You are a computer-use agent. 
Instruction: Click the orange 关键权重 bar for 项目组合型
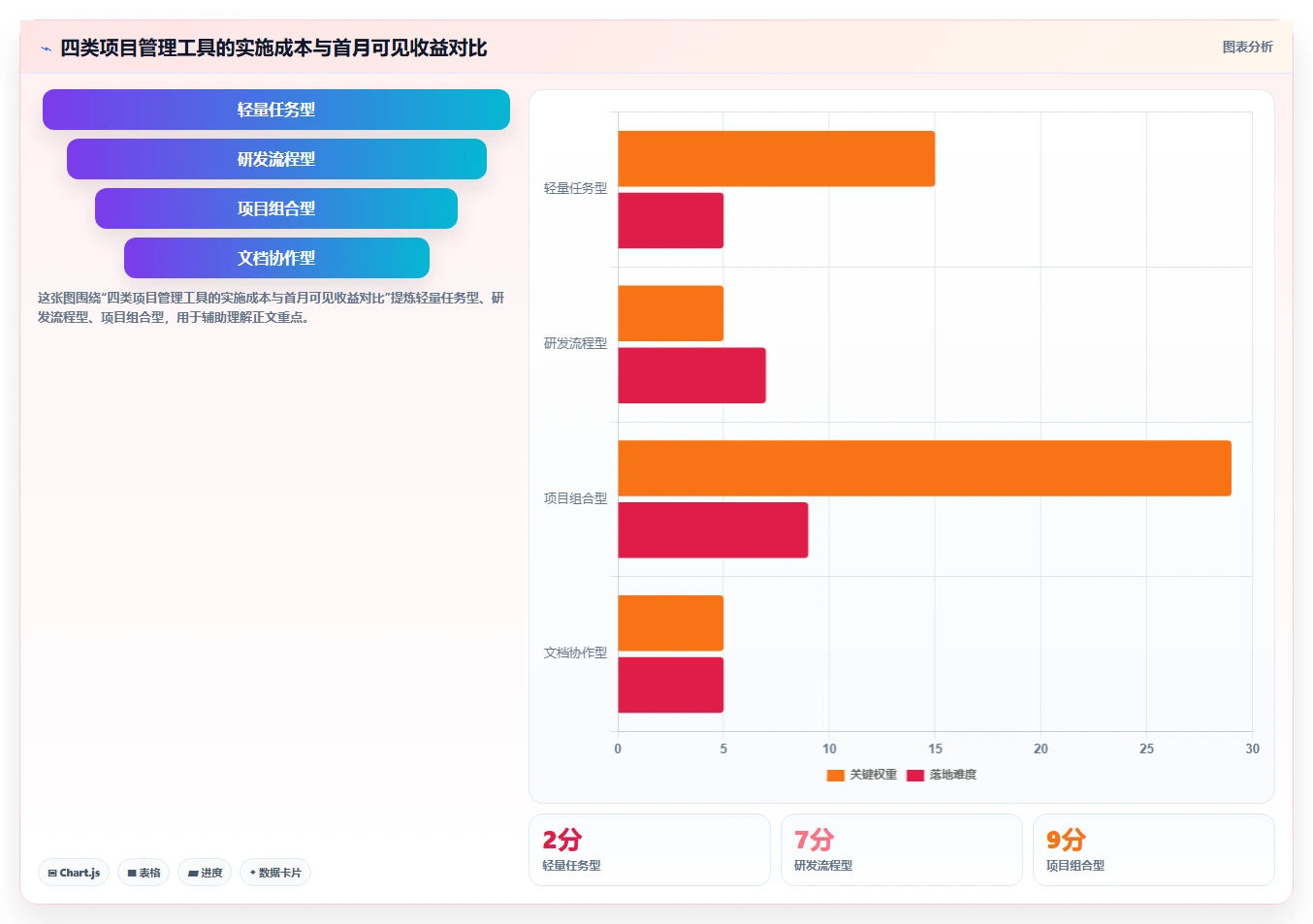tap(924, 468)
